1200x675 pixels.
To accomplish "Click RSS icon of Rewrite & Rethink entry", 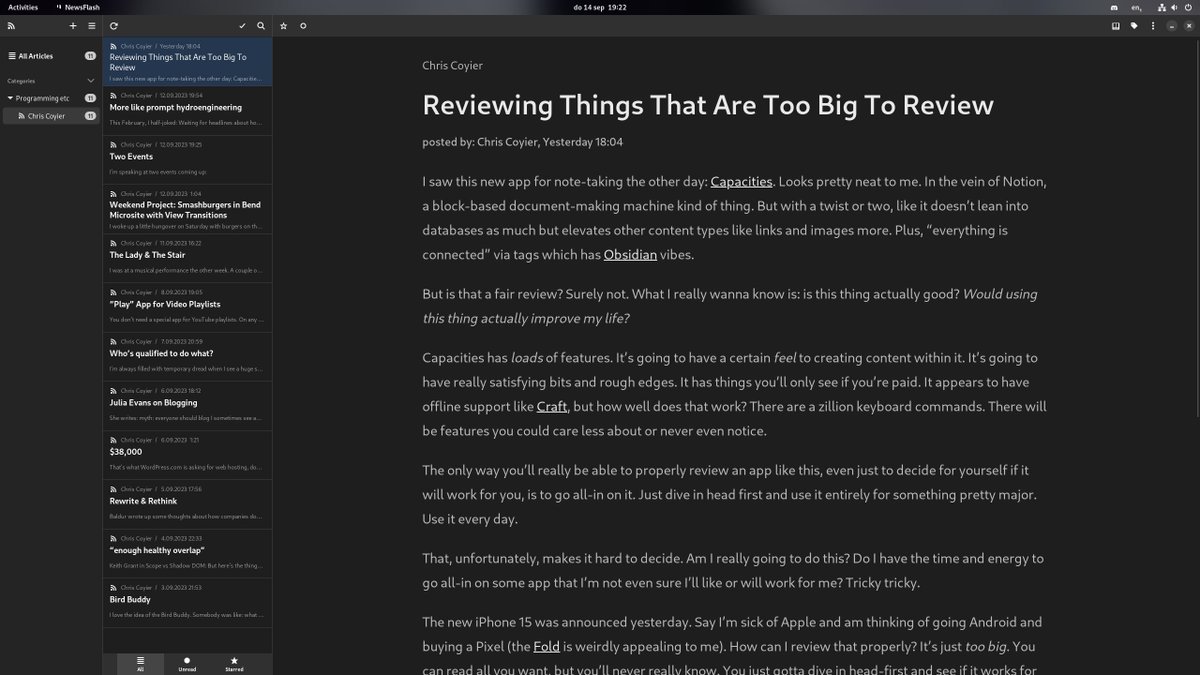I will [x=113, y=489].
